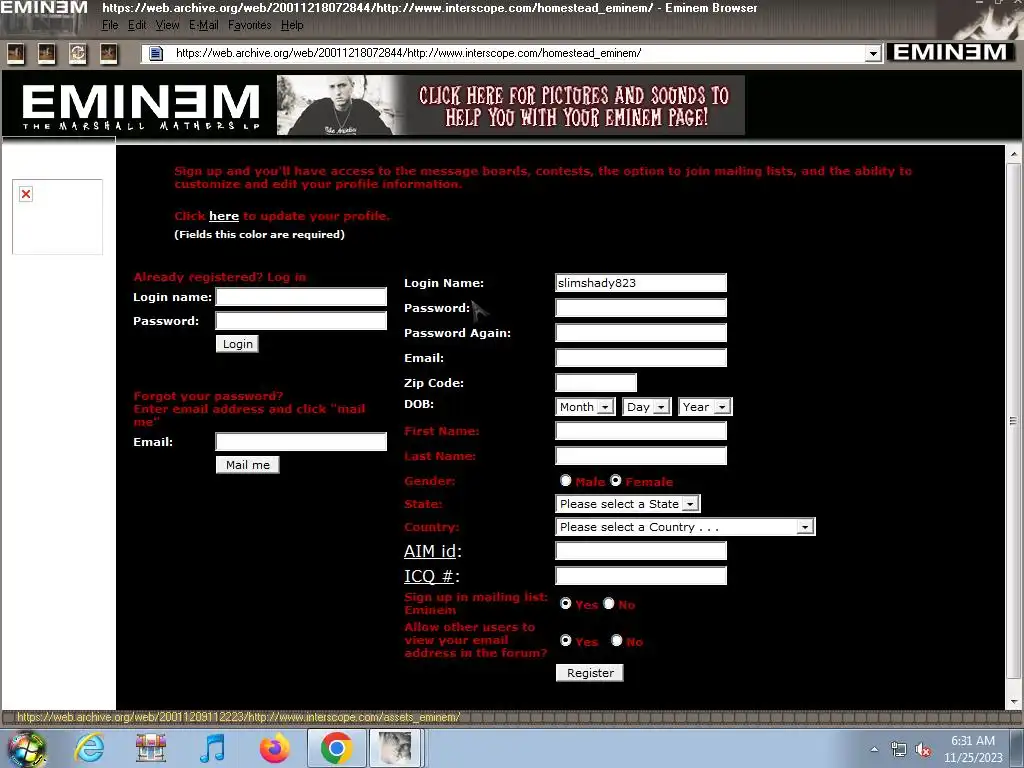Viewport: 1024px width, 768px height.
Task: Click the page document icon in address bar
Action: click(156, 54)
